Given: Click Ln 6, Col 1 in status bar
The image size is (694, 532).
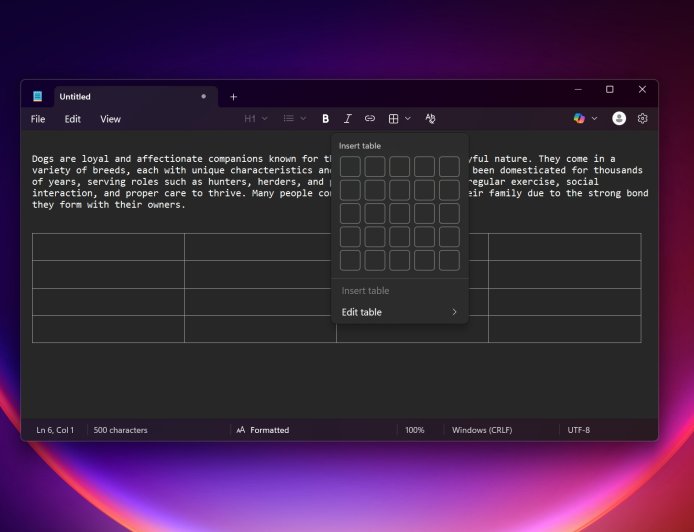Looking at the screenshot, I should pos(55,430).
